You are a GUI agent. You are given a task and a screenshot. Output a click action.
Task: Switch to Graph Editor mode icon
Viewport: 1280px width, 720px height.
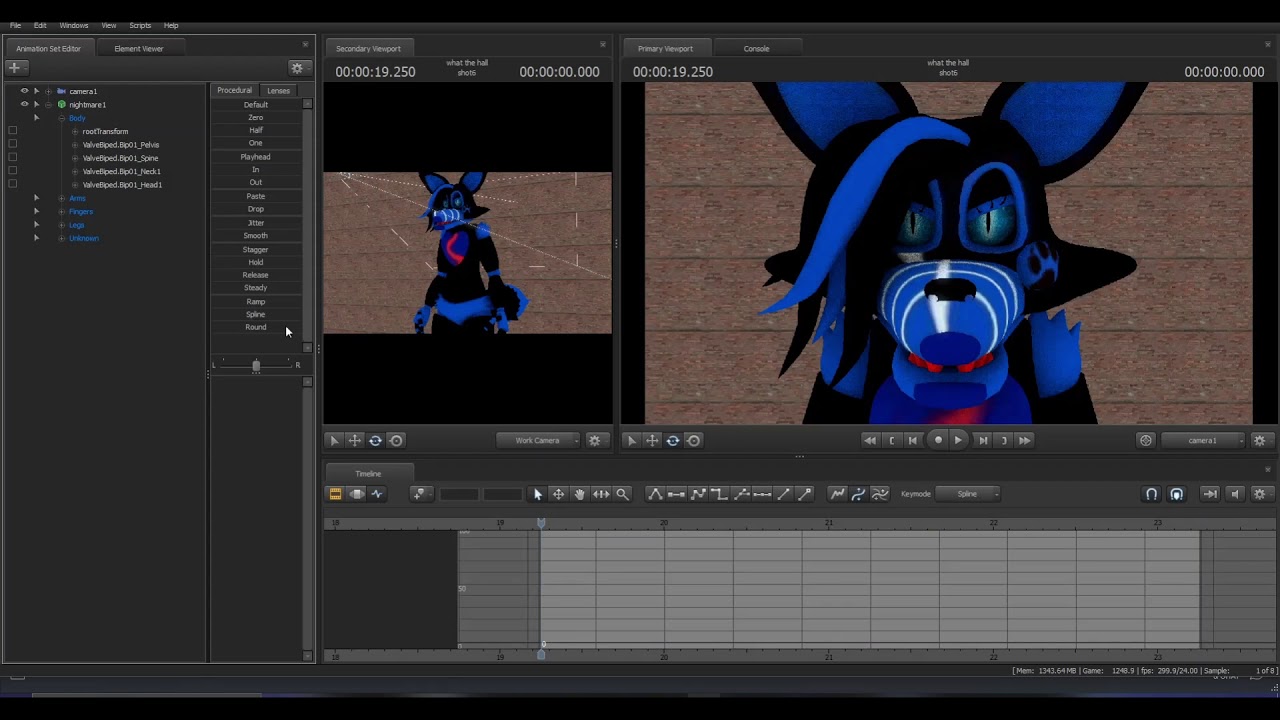377,494
